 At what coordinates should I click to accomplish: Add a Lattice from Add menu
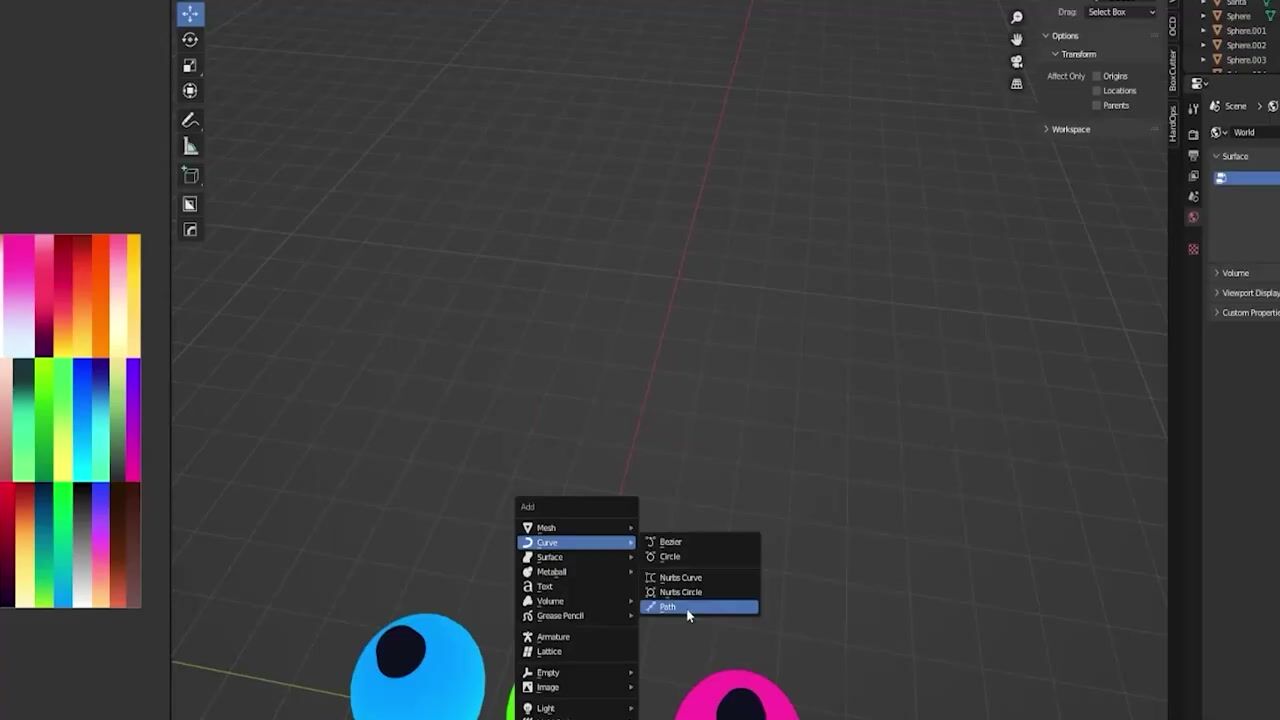577,652
